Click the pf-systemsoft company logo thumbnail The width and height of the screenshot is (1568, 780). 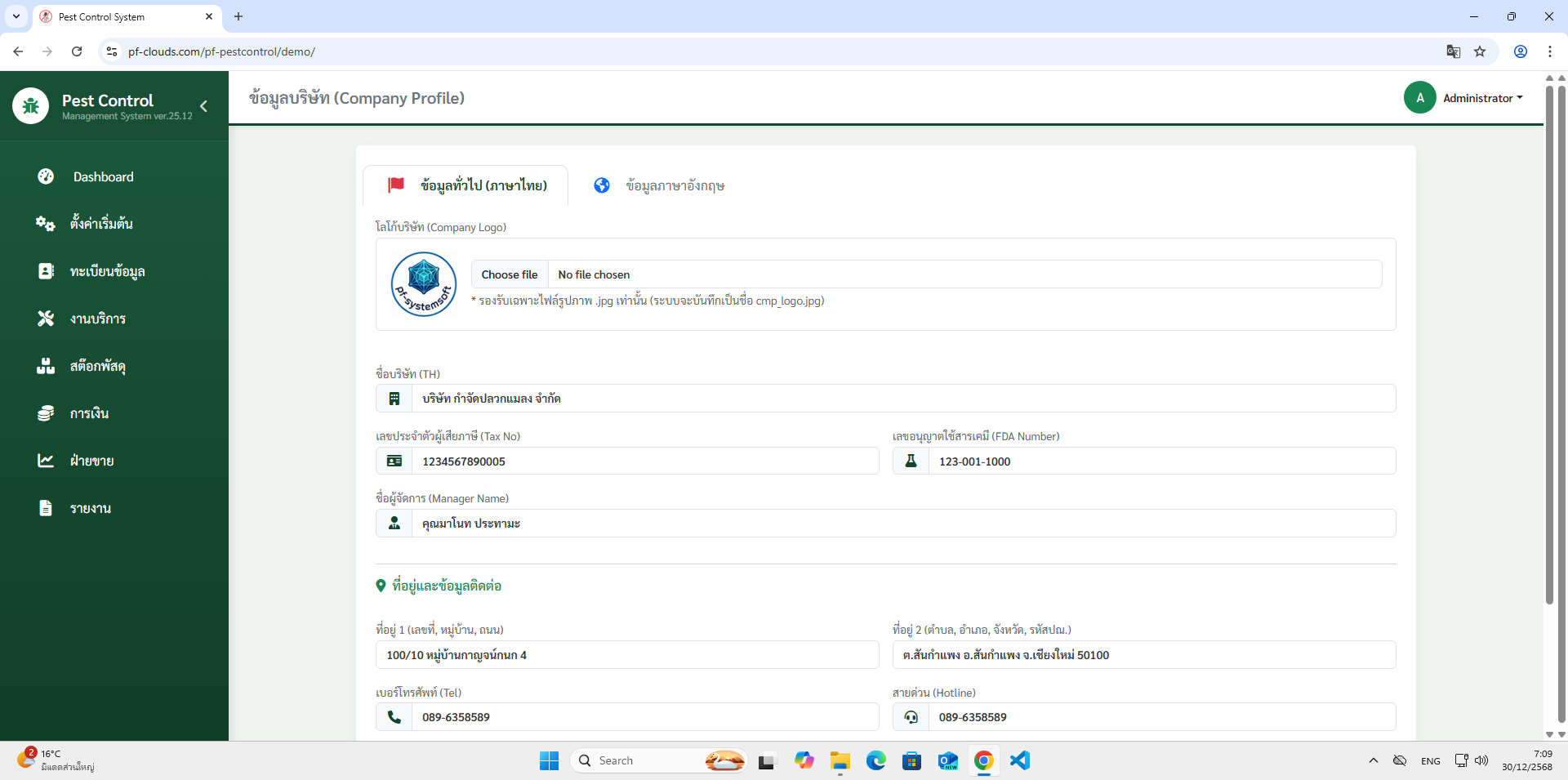pos(424,284)
